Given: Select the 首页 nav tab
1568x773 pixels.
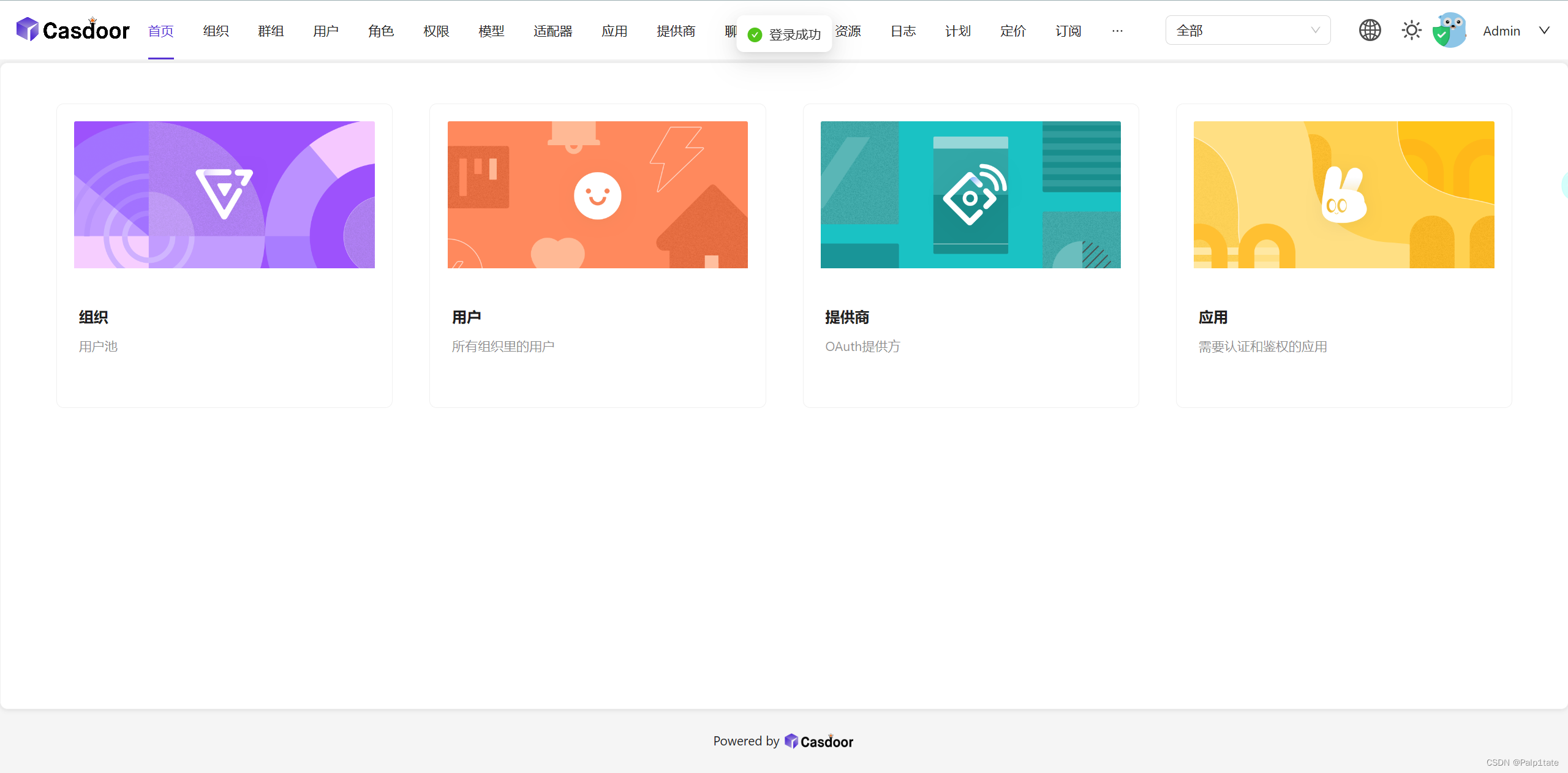Looking at the screenshot, I should 161,31.
